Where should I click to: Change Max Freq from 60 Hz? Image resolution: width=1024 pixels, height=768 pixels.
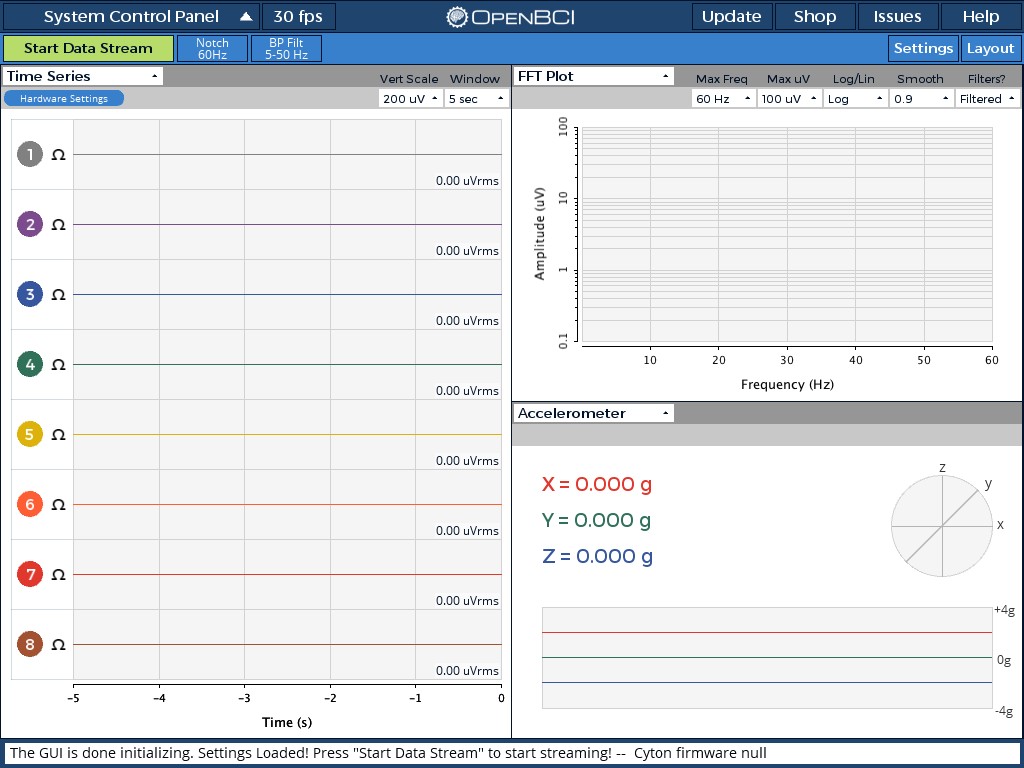[724, 99]
